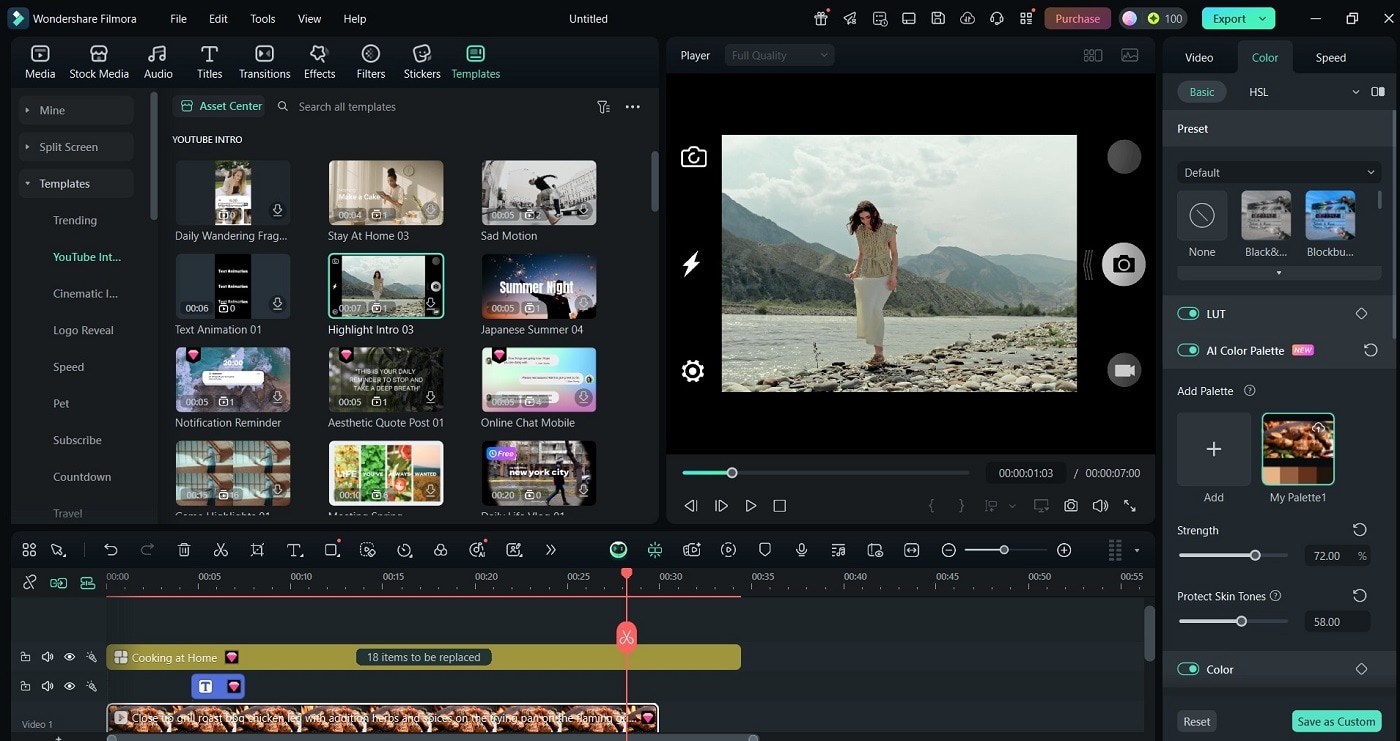Click the voiceover microphone icon
Screen dimensions: 1400x741
(x=801, y=550)
